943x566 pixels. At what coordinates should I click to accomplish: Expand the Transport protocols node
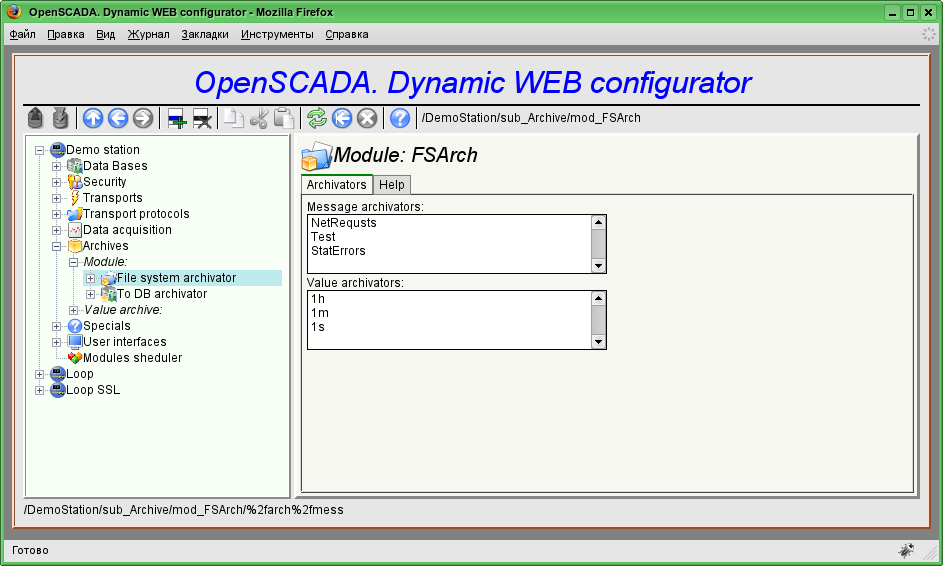click(x=57, y=214)
